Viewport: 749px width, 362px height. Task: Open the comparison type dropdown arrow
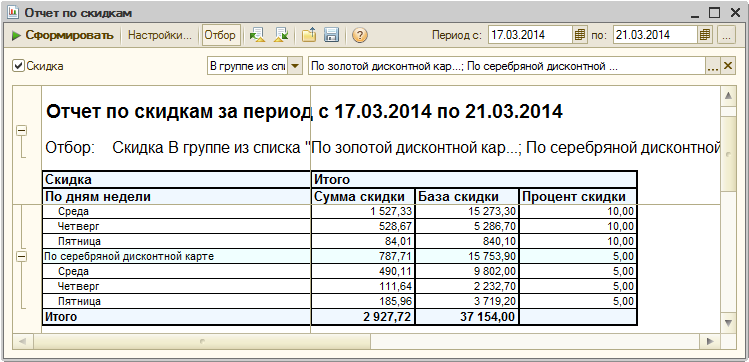tap(296, 66)
